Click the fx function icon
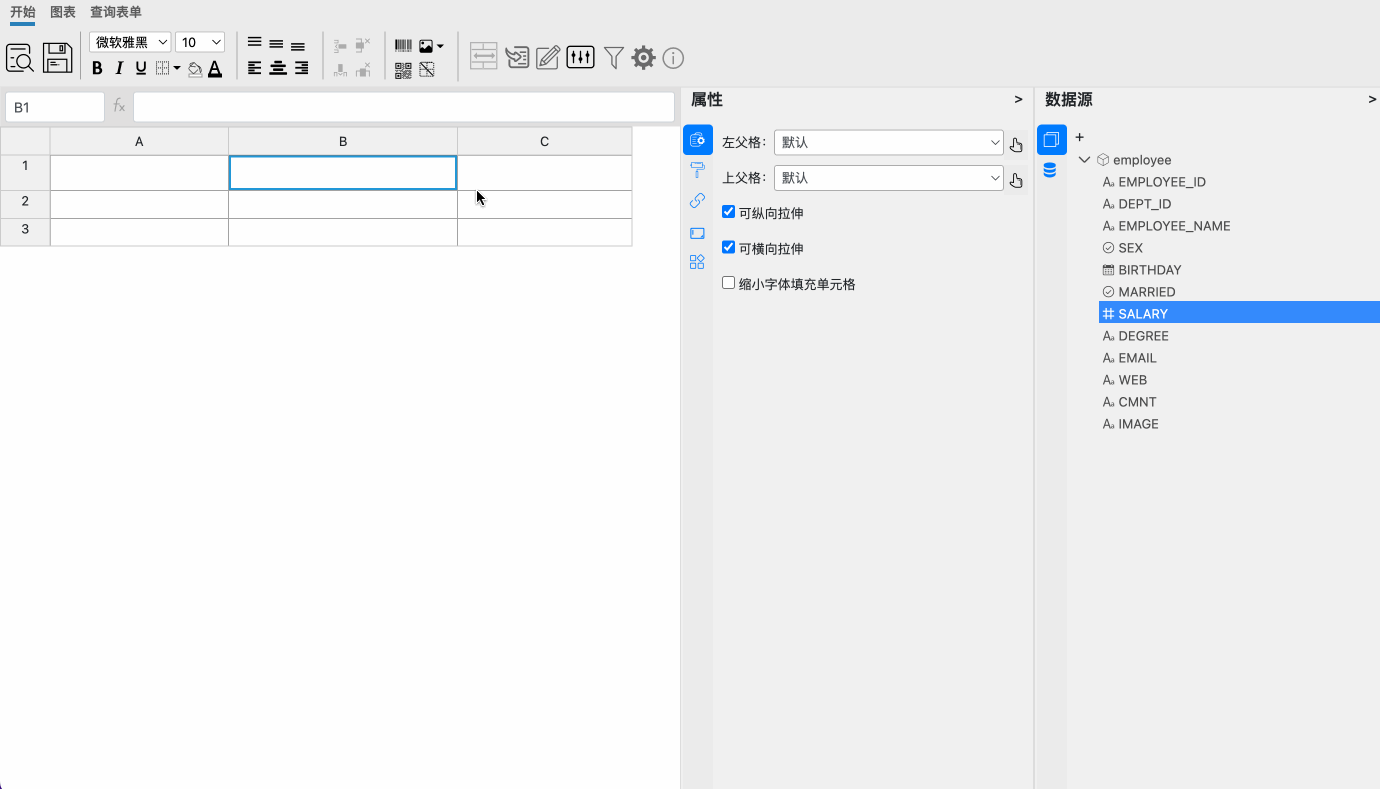The image size is (1380, 789). tap(119, 106)
